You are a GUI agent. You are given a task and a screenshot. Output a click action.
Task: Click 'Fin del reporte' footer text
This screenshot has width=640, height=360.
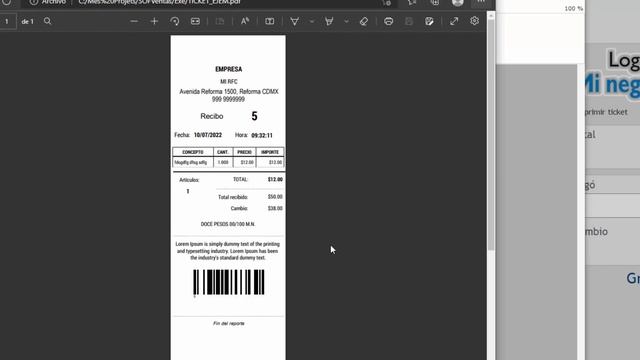pos(229,323)
